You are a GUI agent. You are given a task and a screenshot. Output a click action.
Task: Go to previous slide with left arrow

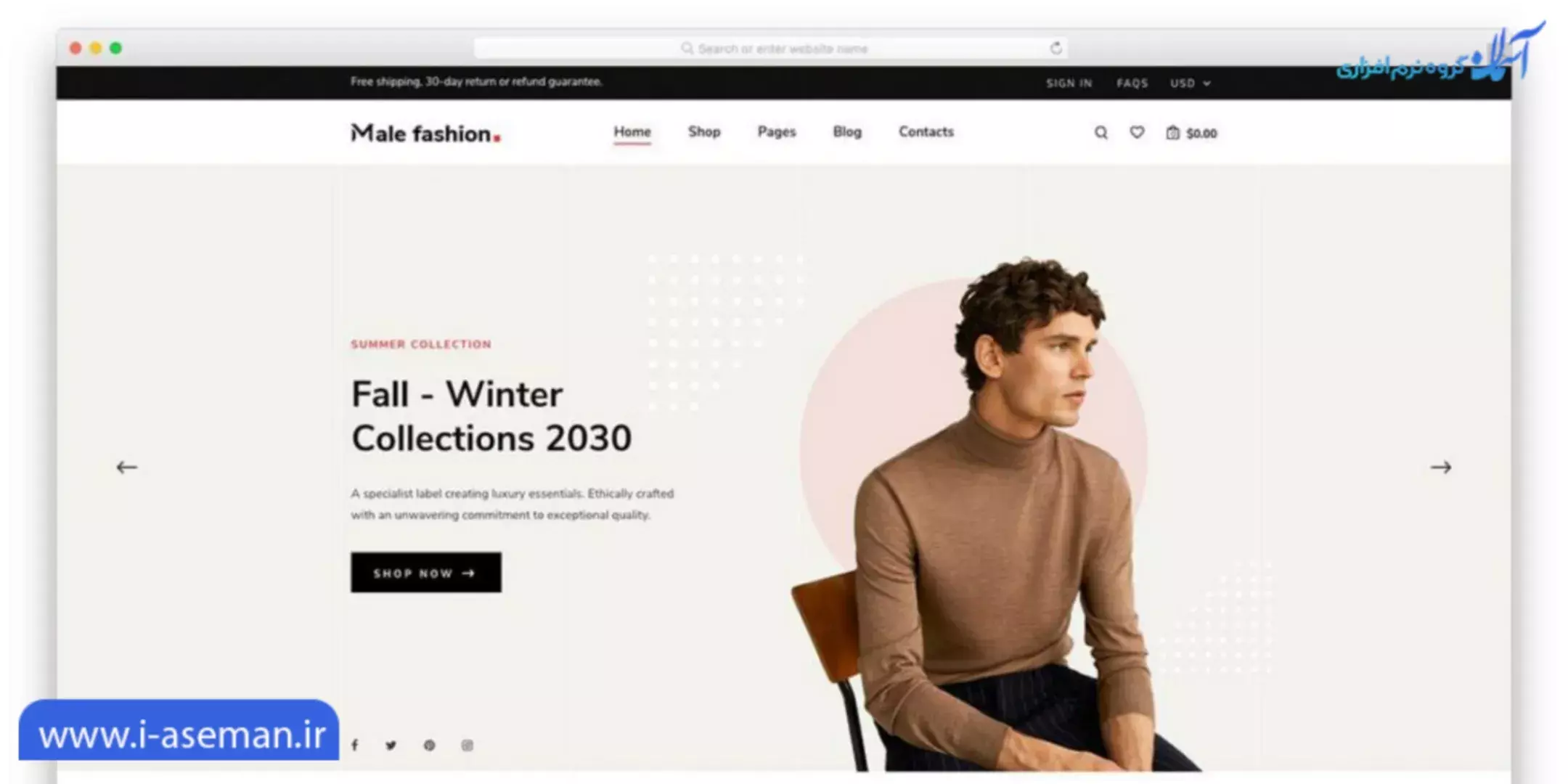[x=127, y=467]
